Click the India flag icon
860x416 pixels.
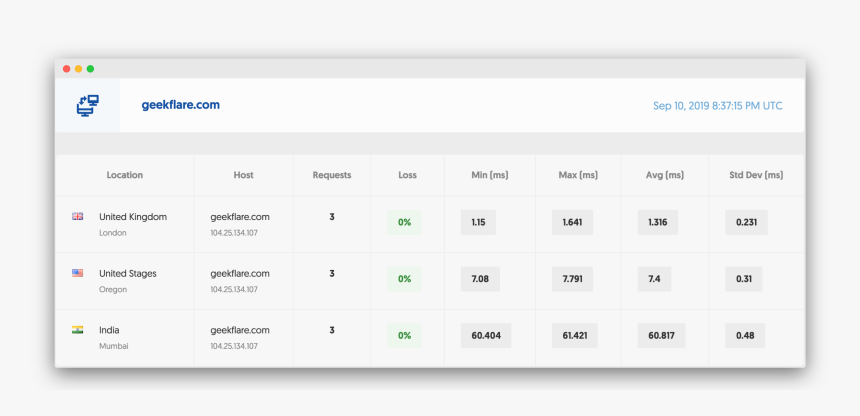click(77, 330)
